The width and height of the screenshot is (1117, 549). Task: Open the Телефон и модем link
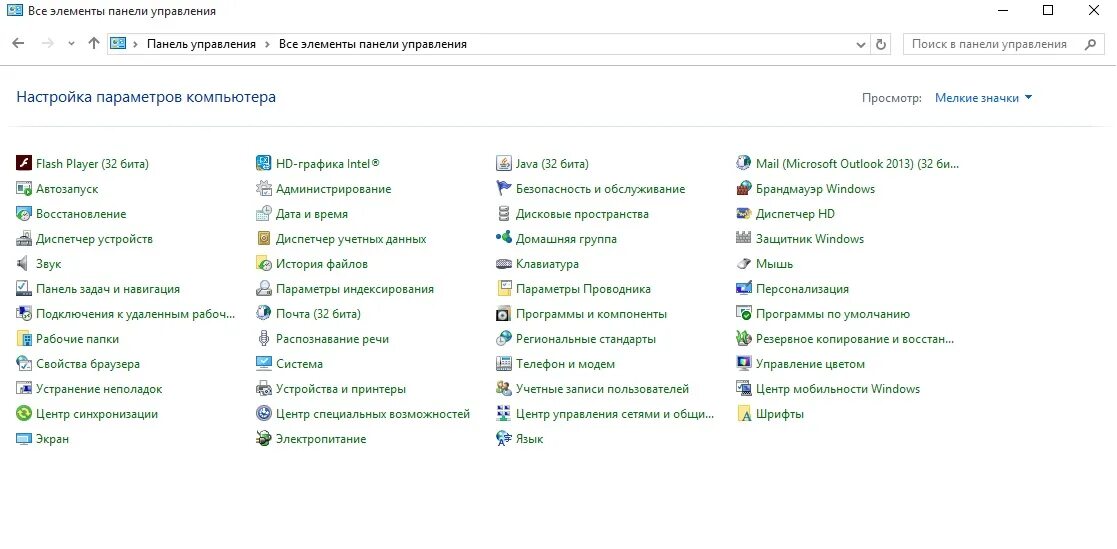click(565, 364)
